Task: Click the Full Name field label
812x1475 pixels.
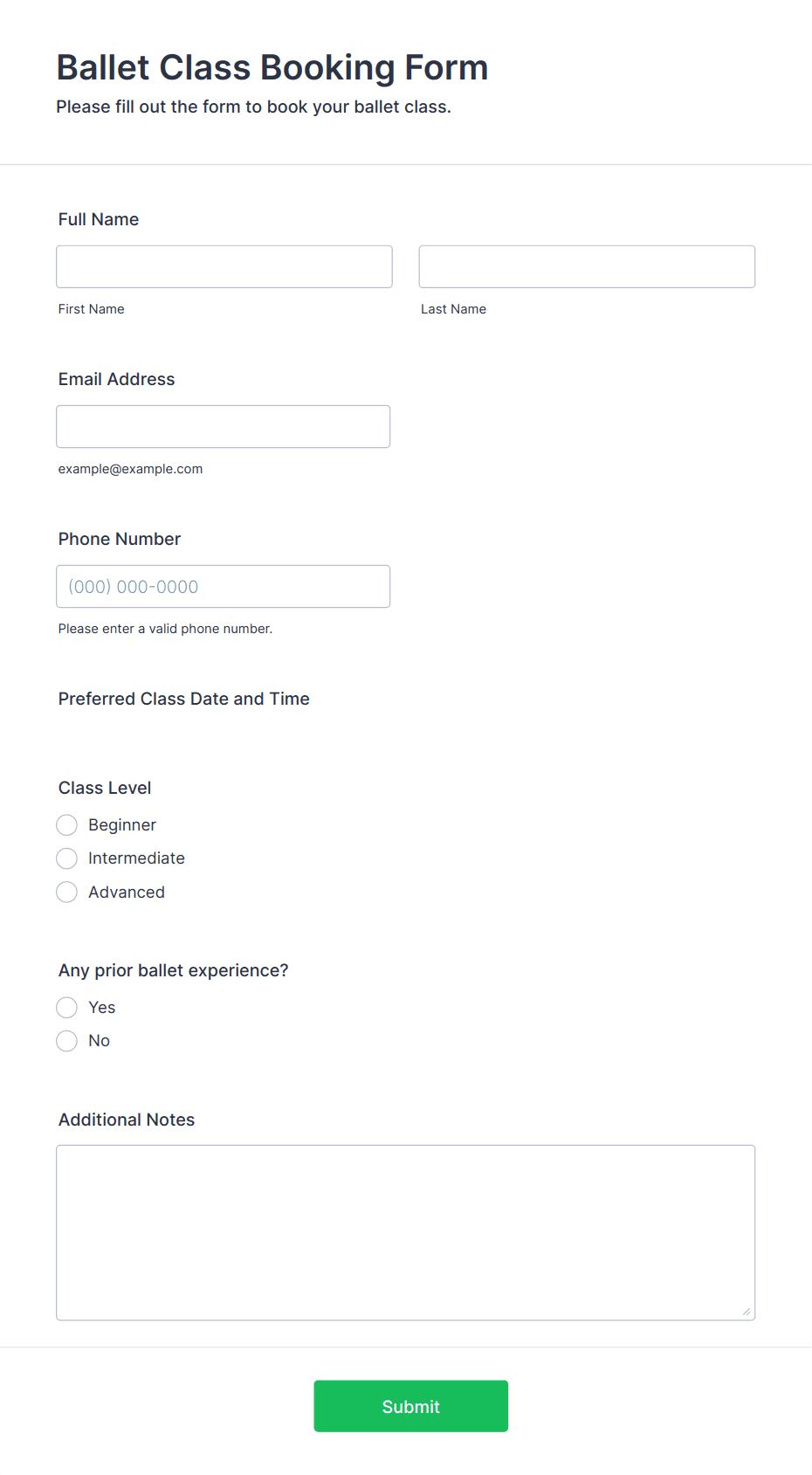Action: 99,219
